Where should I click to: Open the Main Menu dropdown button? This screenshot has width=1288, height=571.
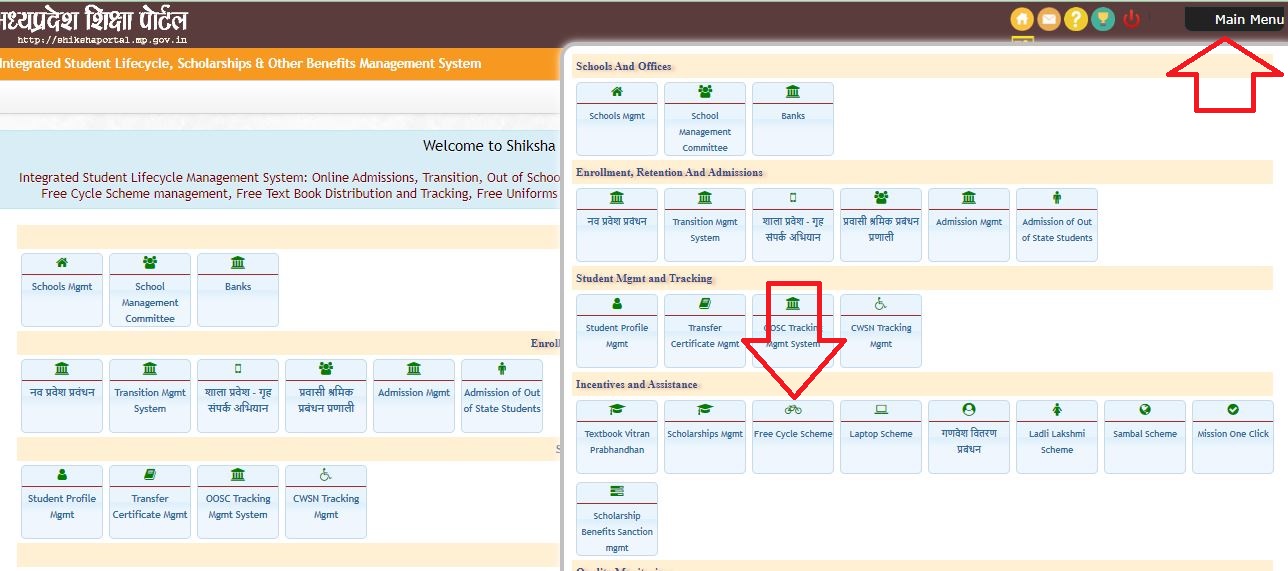[x=1234, y=19]
